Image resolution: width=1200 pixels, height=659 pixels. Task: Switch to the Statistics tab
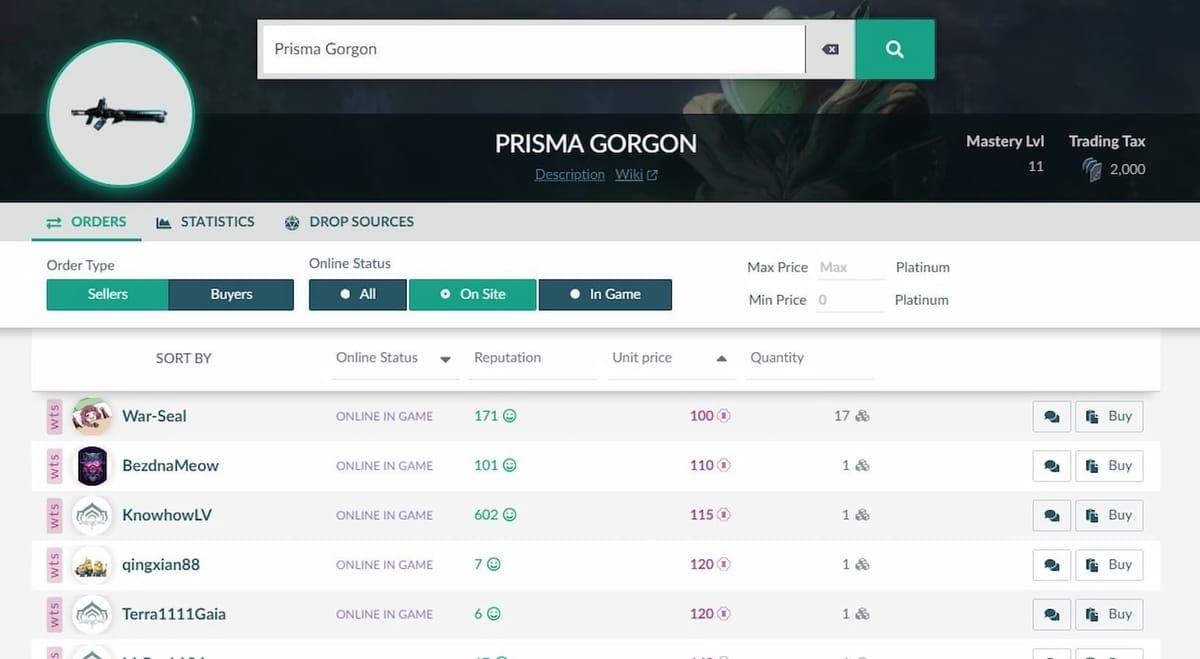tap(205, 221)
